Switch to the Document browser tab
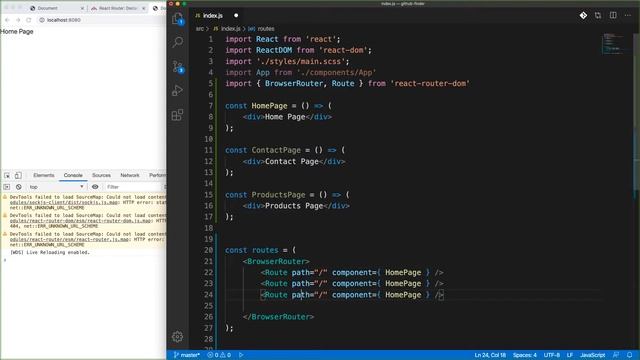Image resolution: width=640 pixels, height=360 pixels. click(x=55, y=8)
